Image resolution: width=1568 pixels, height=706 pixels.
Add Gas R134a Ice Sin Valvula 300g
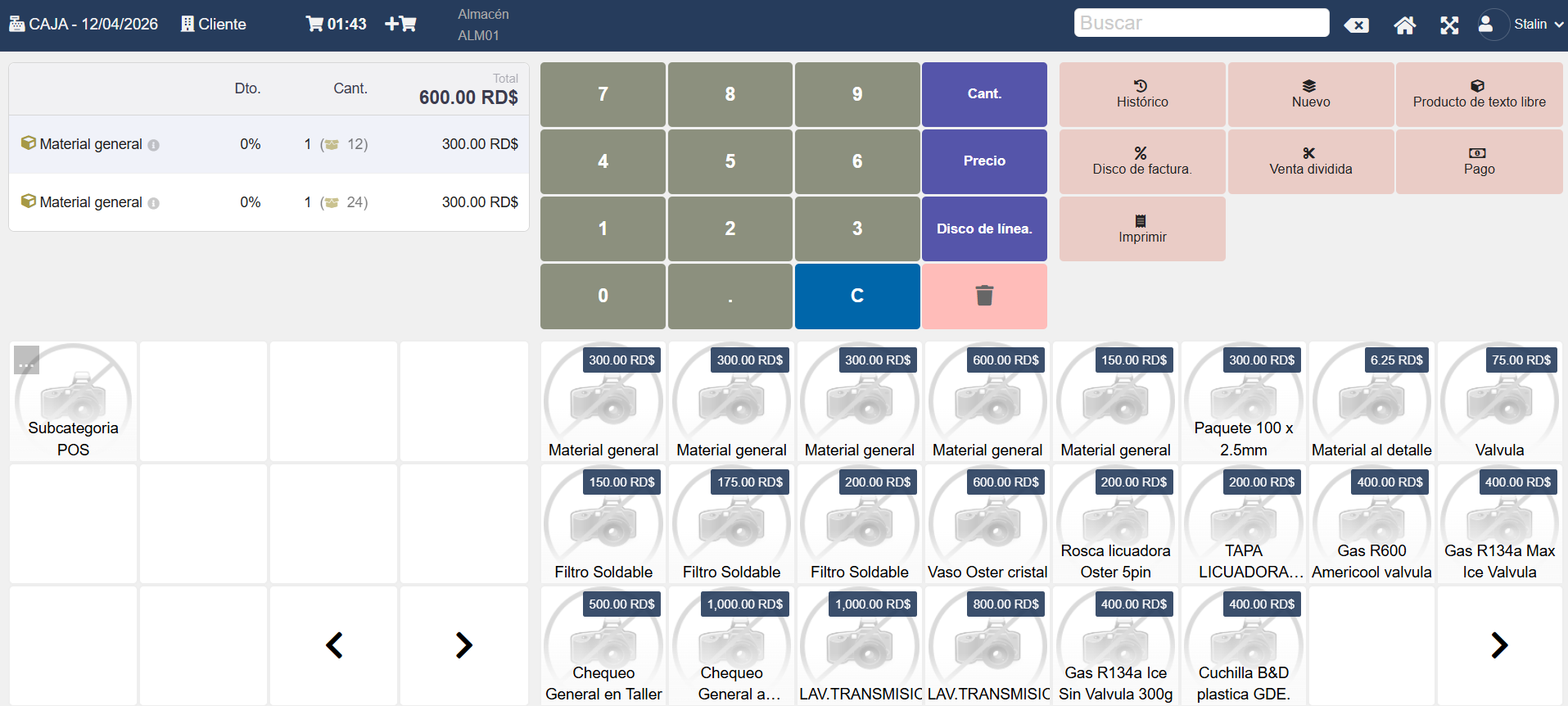click(x=1115, y=645)
